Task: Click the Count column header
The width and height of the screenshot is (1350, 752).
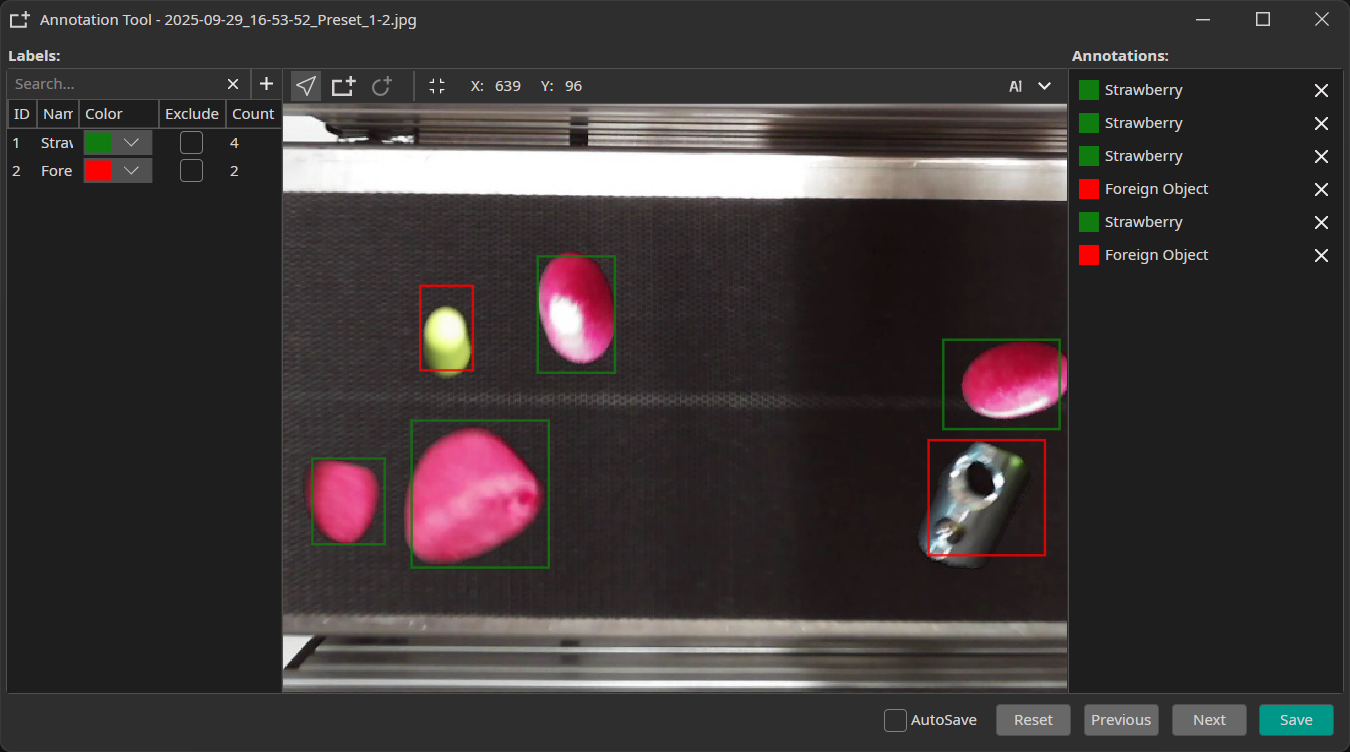Action: coord(253,113)
